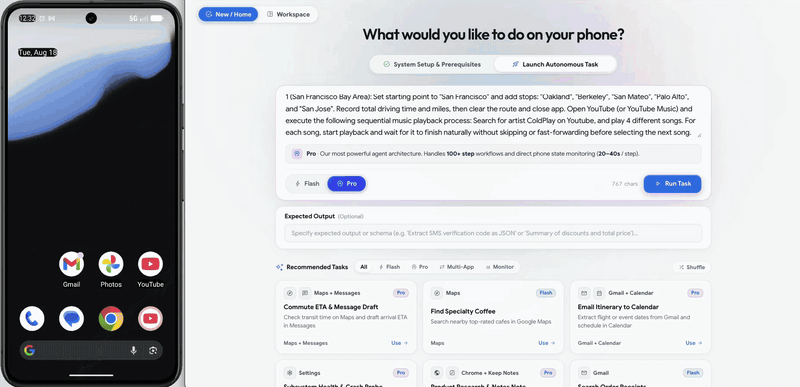The height and width of the screenshot is (387, 800).
Task: Click the Flash badge on Find Specialty Coffee card
Action: pyautogui.click(x=546, y=293)
